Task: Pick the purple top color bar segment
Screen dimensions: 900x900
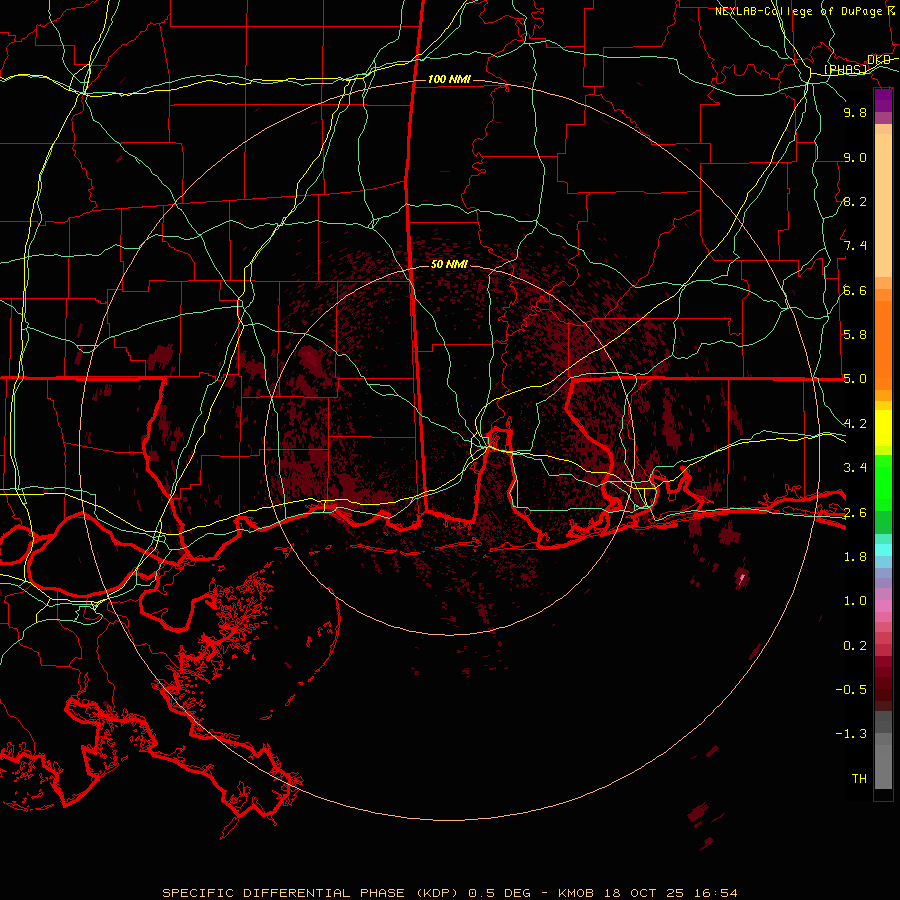Action: (x=883, y=100)
